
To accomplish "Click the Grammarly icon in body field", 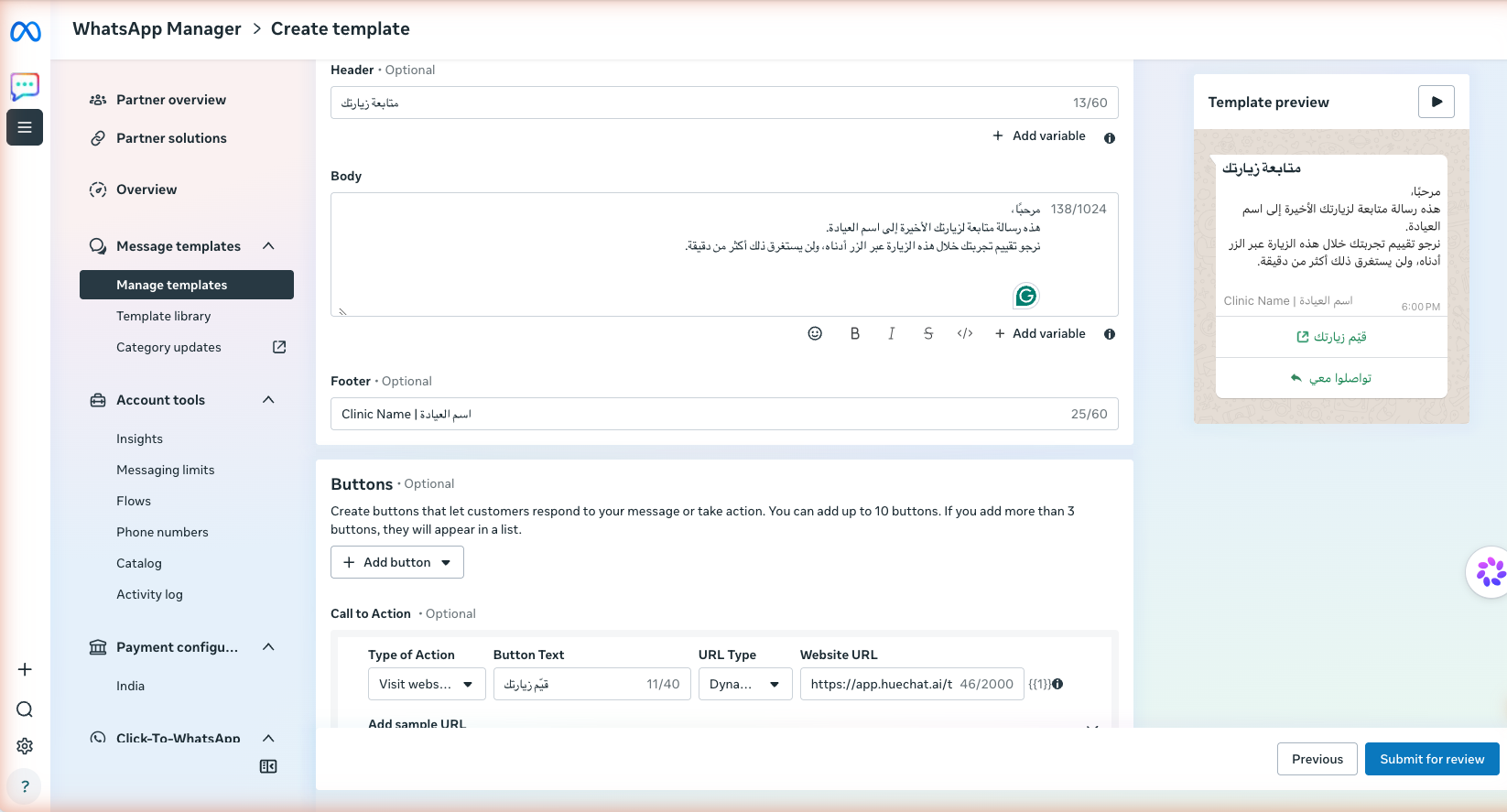I will coord(1026,296).
